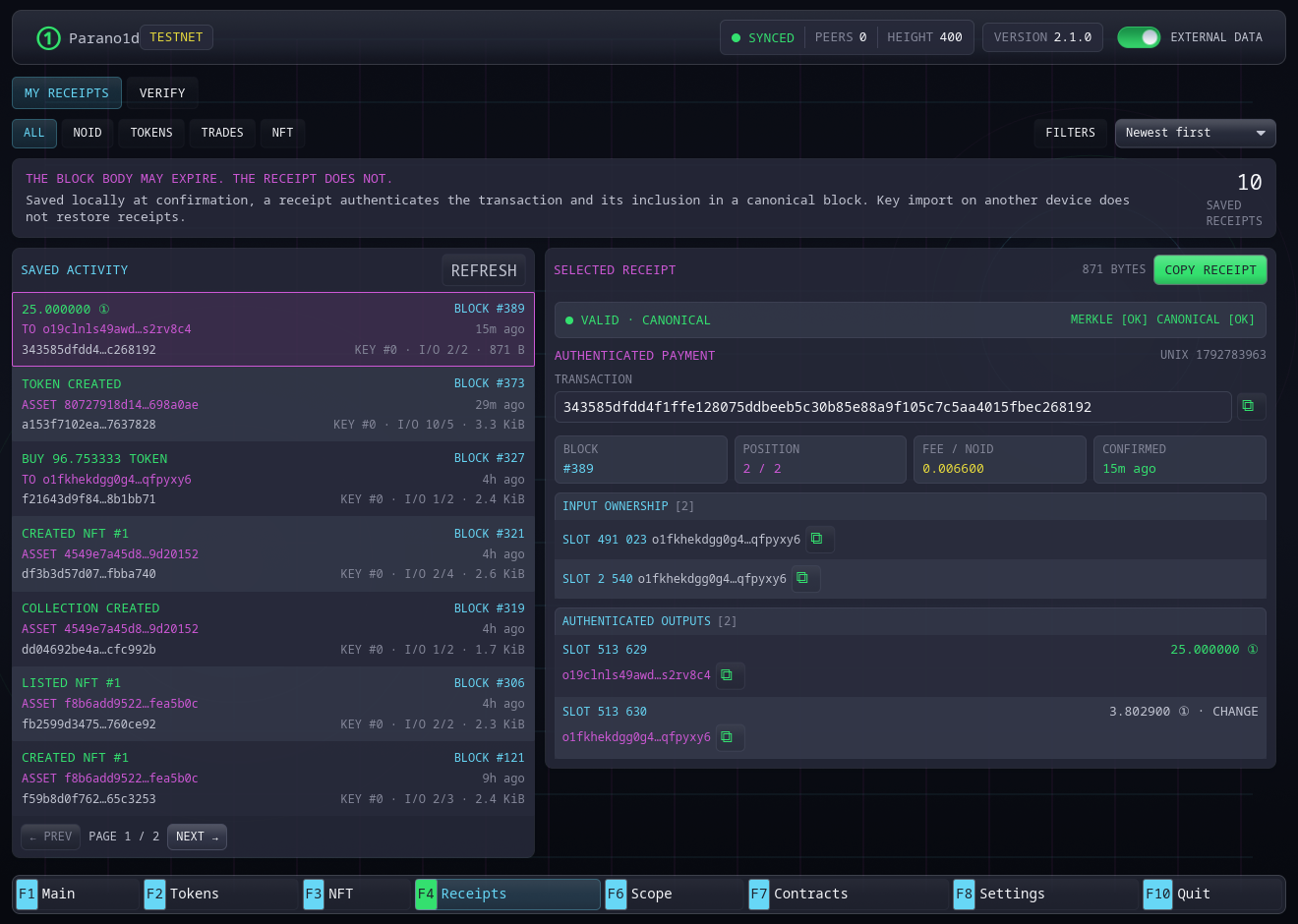Enable the NOID filter chip
The width and height of the screenshot is (1298, 924).
coord(88,133)
